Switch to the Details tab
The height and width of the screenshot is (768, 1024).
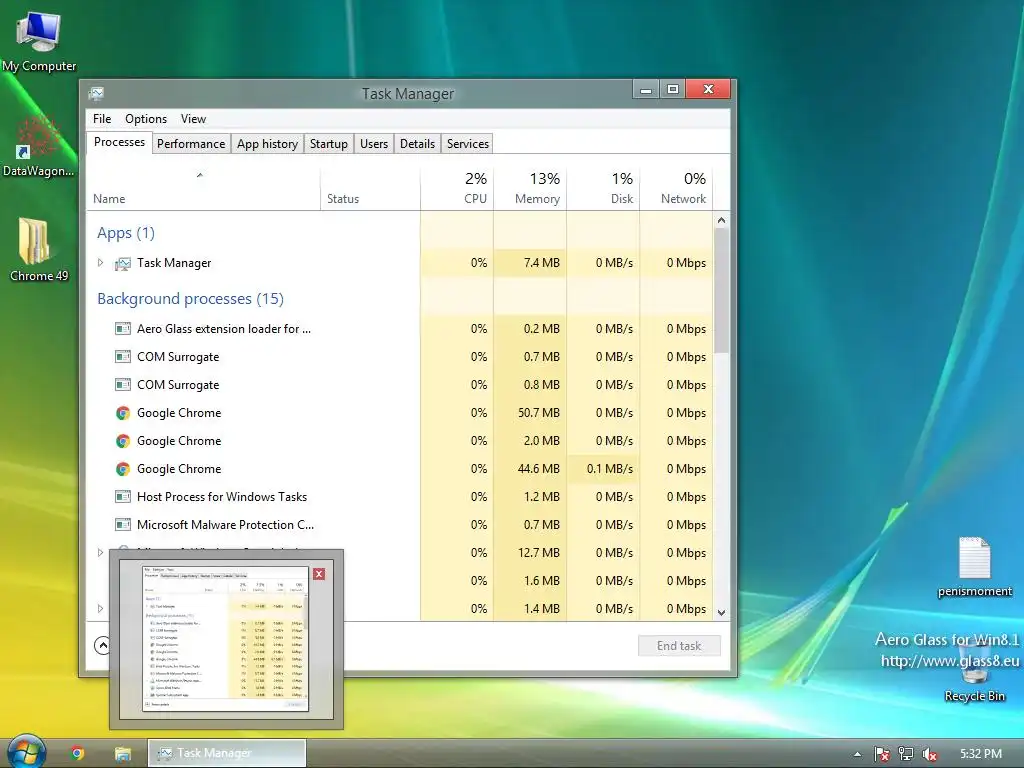(x=417, y=144)
